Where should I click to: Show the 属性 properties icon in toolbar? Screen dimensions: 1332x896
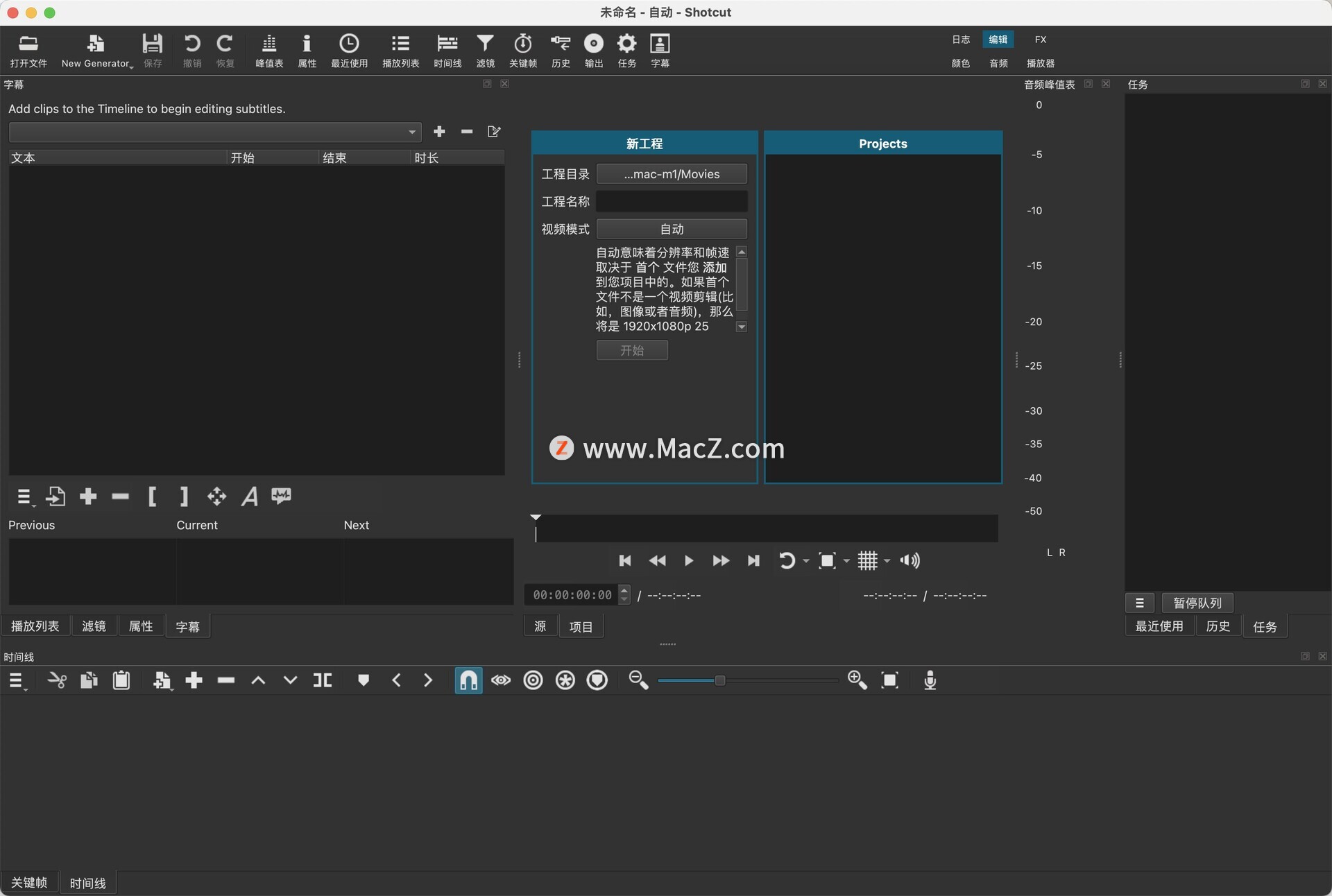(307, 51)
